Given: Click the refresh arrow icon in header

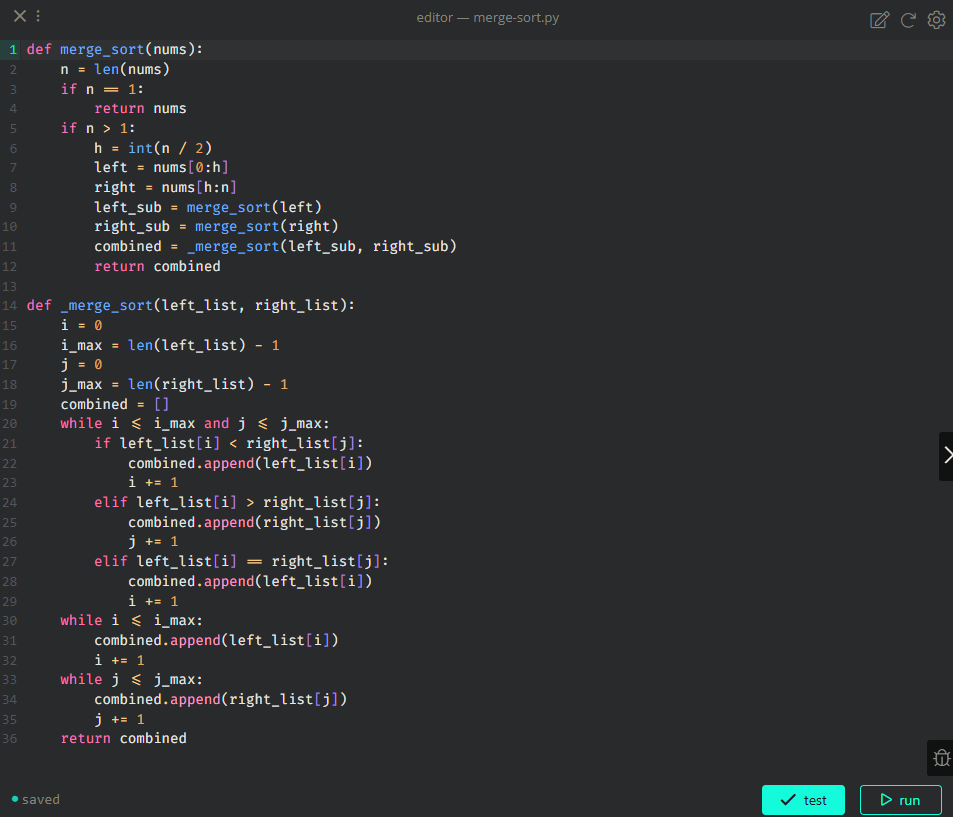Looking at the screenshot, I should coord(908,20).
